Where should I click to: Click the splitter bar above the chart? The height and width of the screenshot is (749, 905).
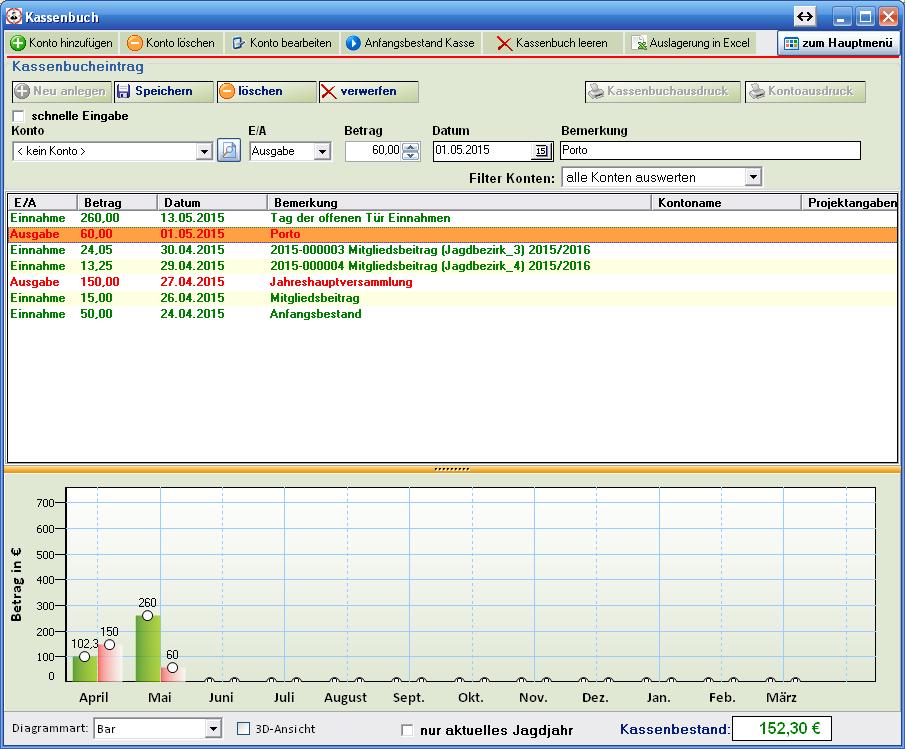click(x=452, y=468)
